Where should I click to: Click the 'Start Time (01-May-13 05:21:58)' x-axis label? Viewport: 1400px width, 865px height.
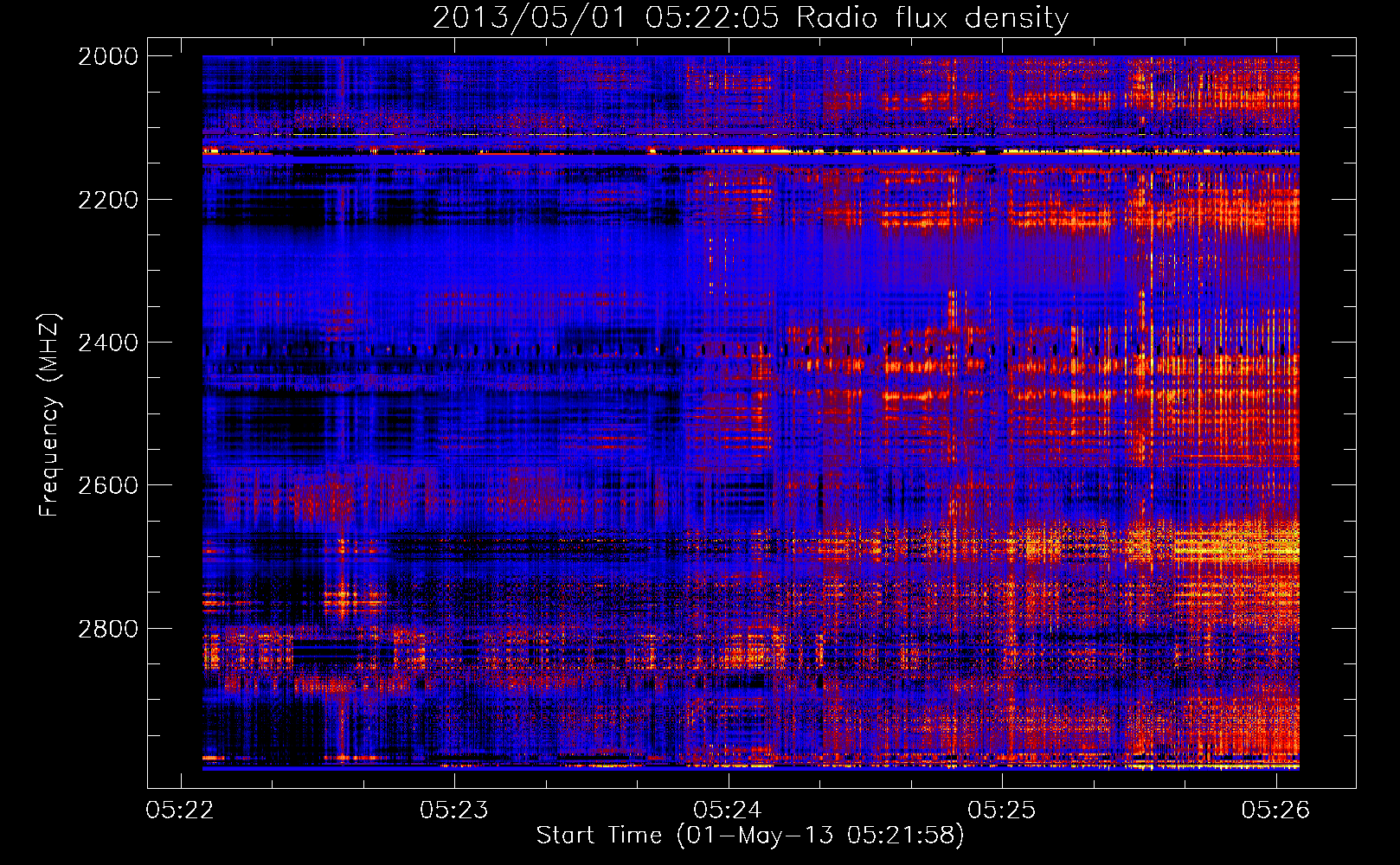750,835
